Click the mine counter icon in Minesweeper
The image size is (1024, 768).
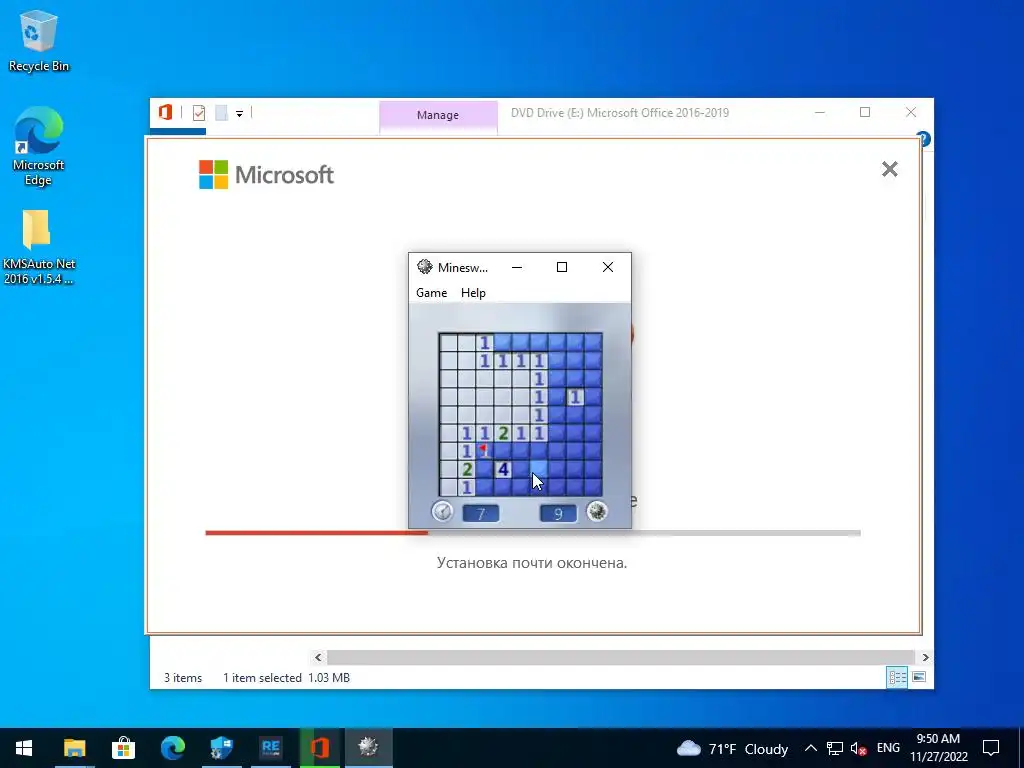tap(596, 511)
